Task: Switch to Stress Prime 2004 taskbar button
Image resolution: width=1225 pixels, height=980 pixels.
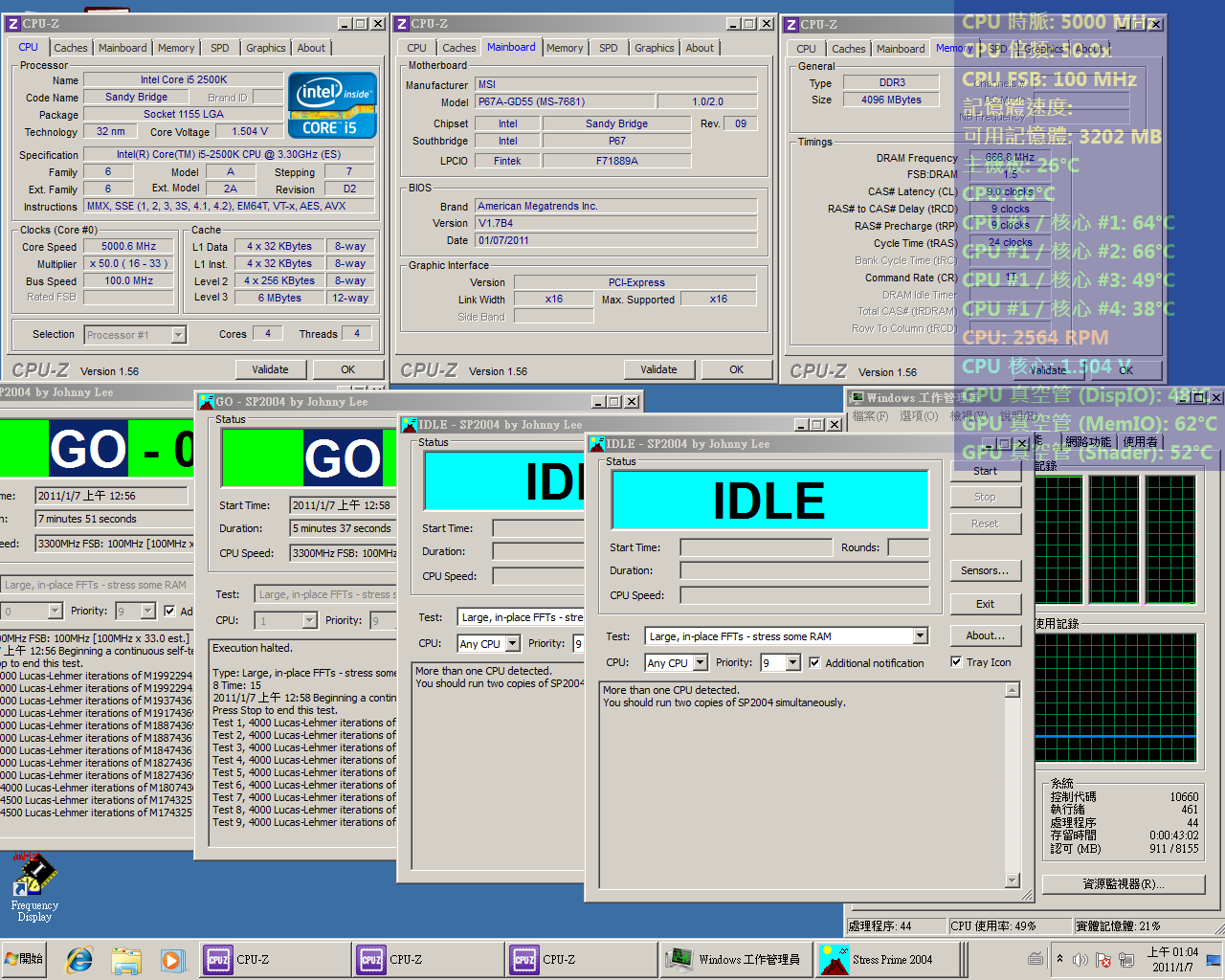Action: [888, 959]
